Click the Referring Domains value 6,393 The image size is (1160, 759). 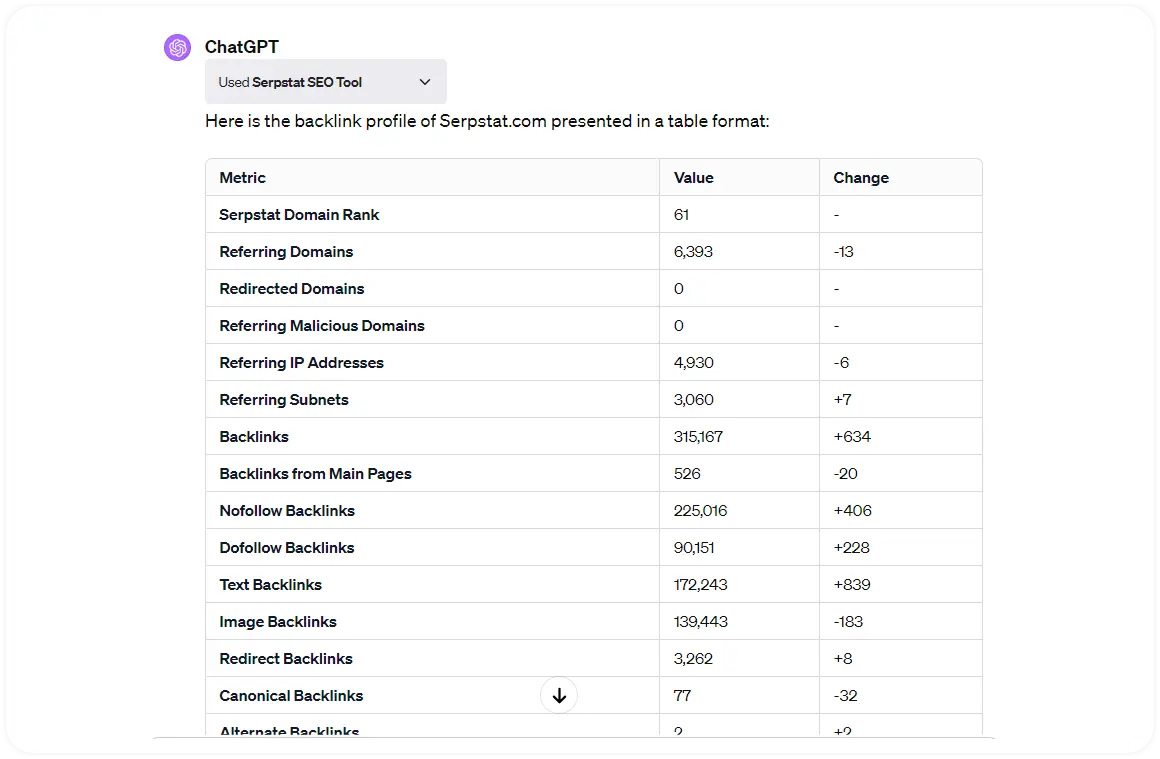click(693, 252)
